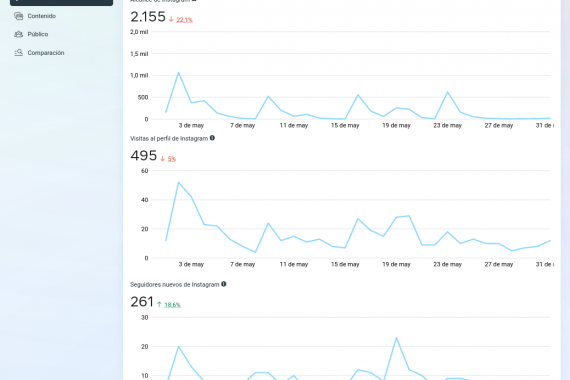570x380 pixels.
Task: Click the profile visits peak near 19 de may
Action: (x=409, y=216)
